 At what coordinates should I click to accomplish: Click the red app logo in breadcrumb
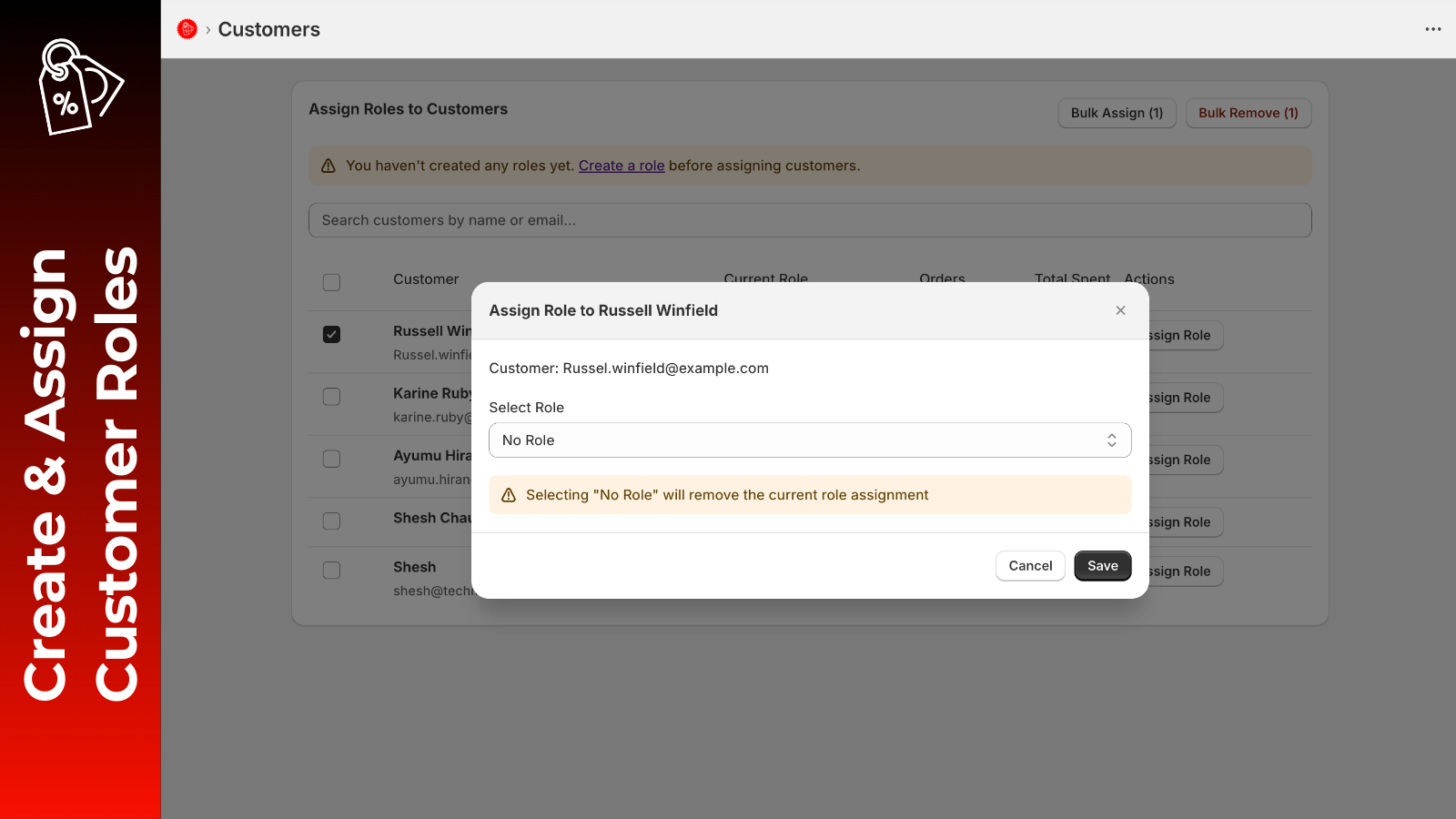187,29
